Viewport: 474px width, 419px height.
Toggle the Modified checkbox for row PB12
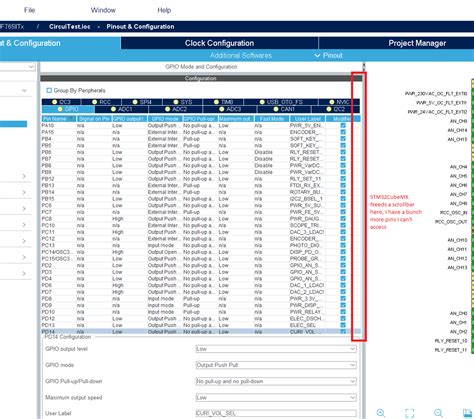(343, 179)
